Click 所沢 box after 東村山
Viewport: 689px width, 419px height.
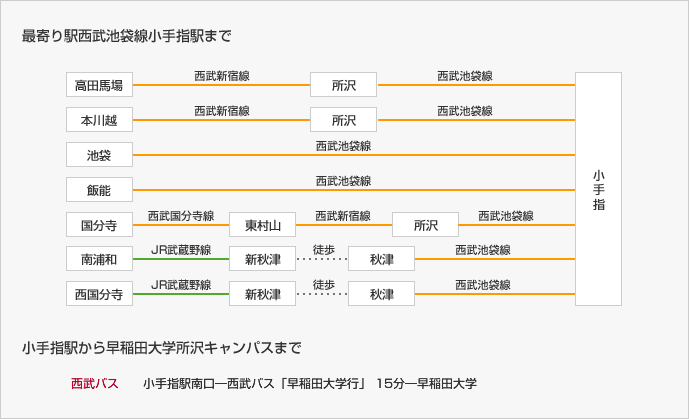[x=425, y=225]
